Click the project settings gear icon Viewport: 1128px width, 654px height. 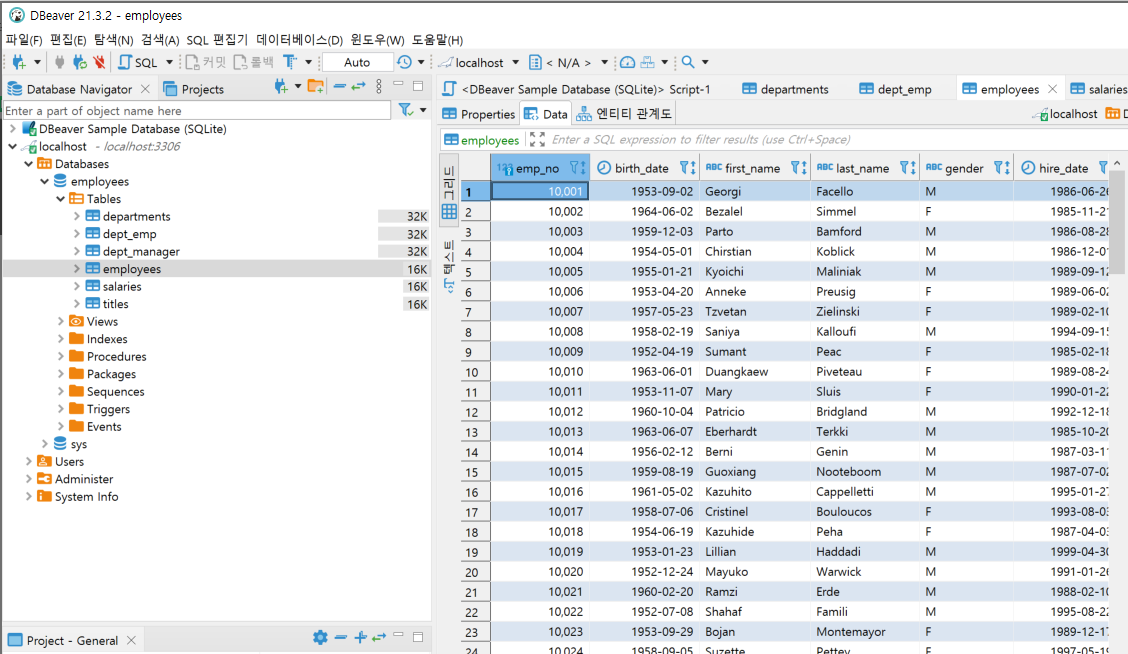(x=320, y=637)
